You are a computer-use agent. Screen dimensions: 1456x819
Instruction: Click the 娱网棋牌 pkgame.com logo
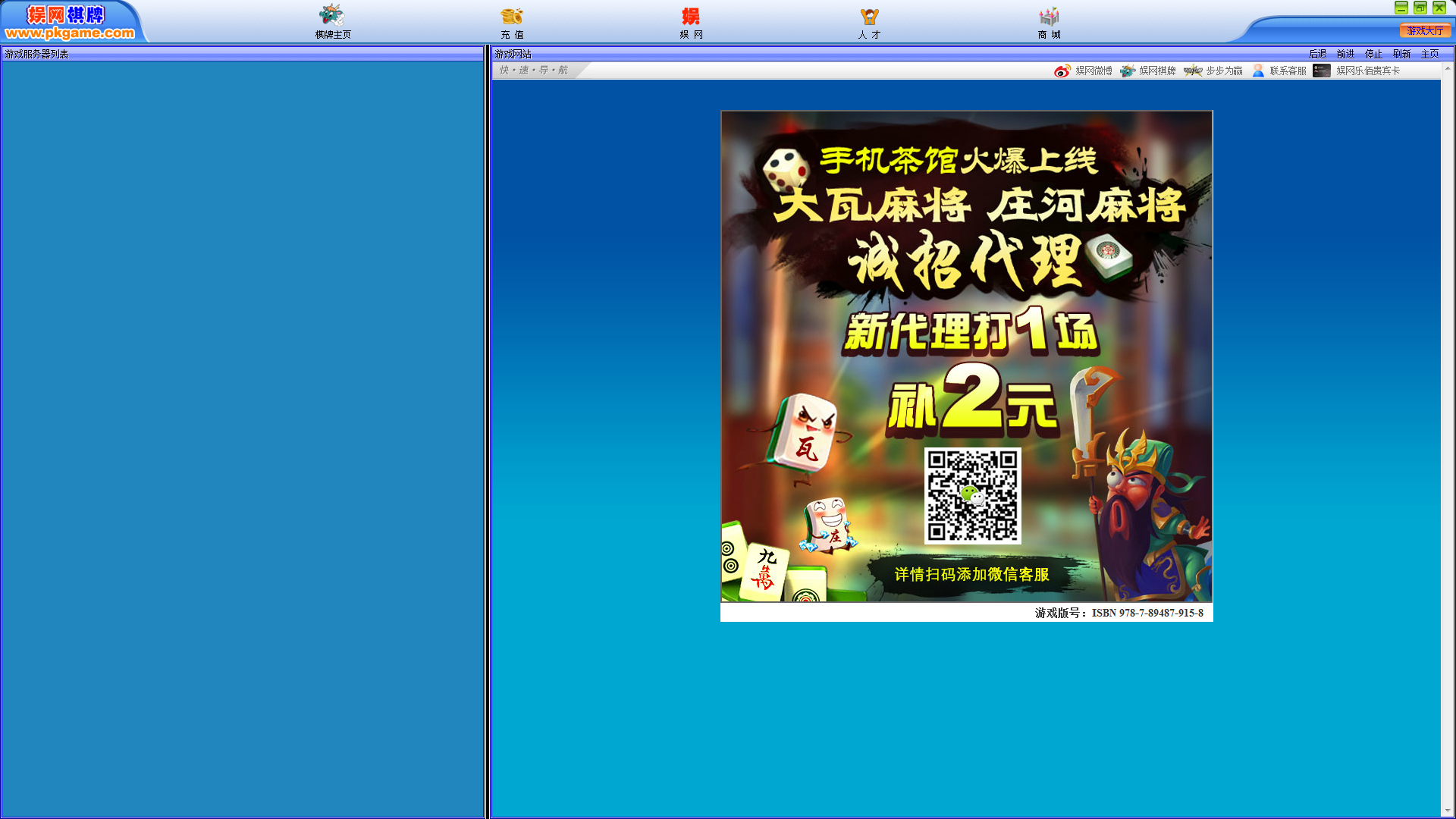tap(70, 22)
